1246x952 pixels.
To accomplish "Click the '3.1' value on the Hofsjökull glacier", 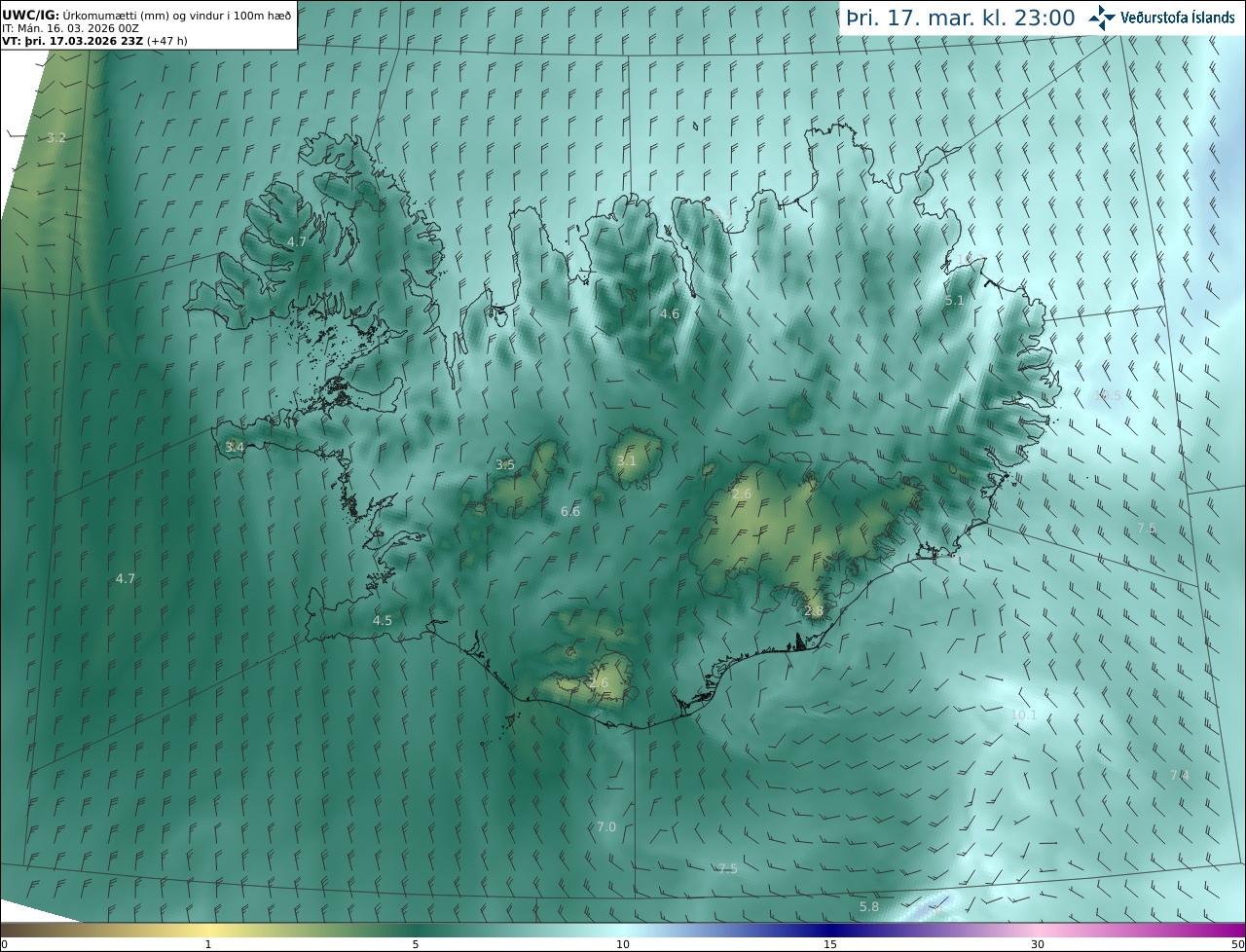I will tap(626, 460).
